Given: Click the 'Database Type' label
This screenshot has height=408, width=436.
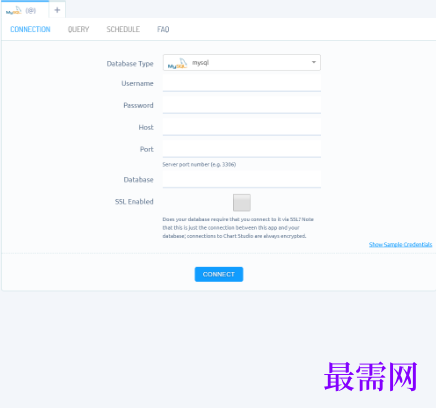Looking at the screenshot, I should tap(130, 63).
